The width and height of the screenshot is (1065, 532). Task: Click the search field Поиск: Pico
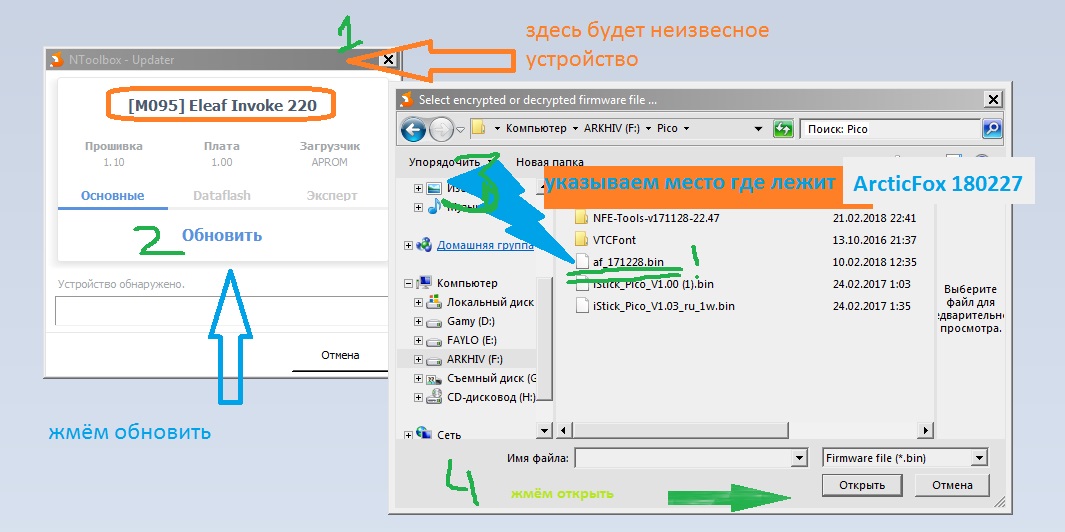click(x=890, y=128)
